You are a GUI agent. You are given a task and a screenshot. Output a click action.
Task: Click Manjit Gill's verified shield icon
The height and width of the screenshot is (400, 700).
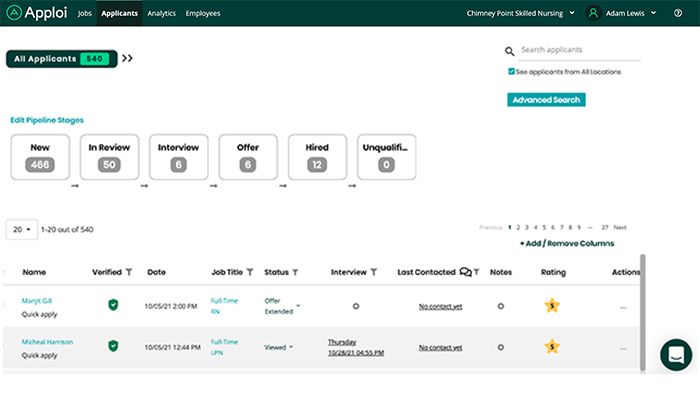point(113,306)
